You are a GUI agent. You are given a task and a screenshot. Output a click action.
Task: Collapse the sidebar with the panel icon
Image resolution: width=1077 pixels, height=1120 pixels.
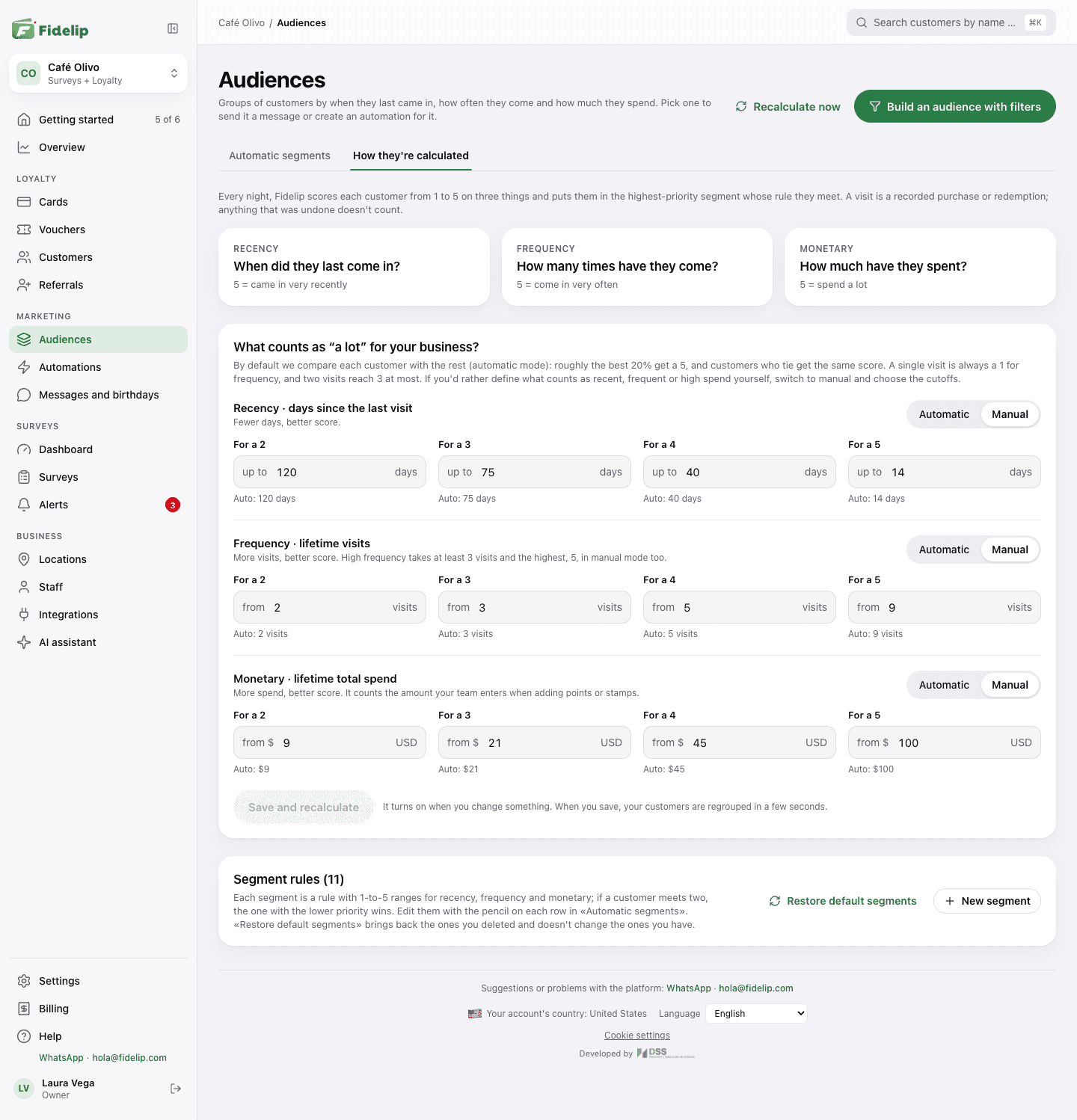coord(173,28)
